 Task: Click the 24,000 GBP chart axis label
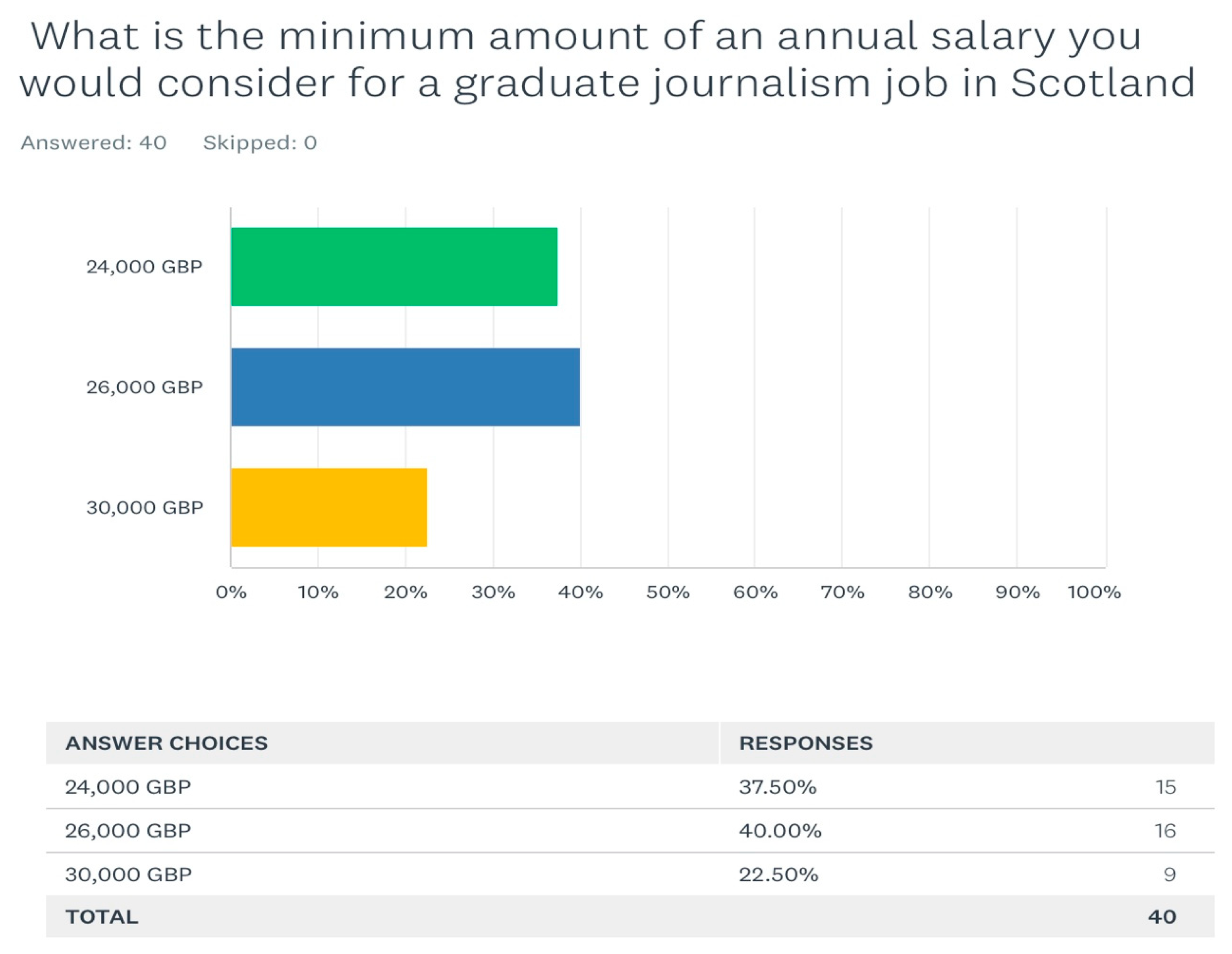coord(145,266)
